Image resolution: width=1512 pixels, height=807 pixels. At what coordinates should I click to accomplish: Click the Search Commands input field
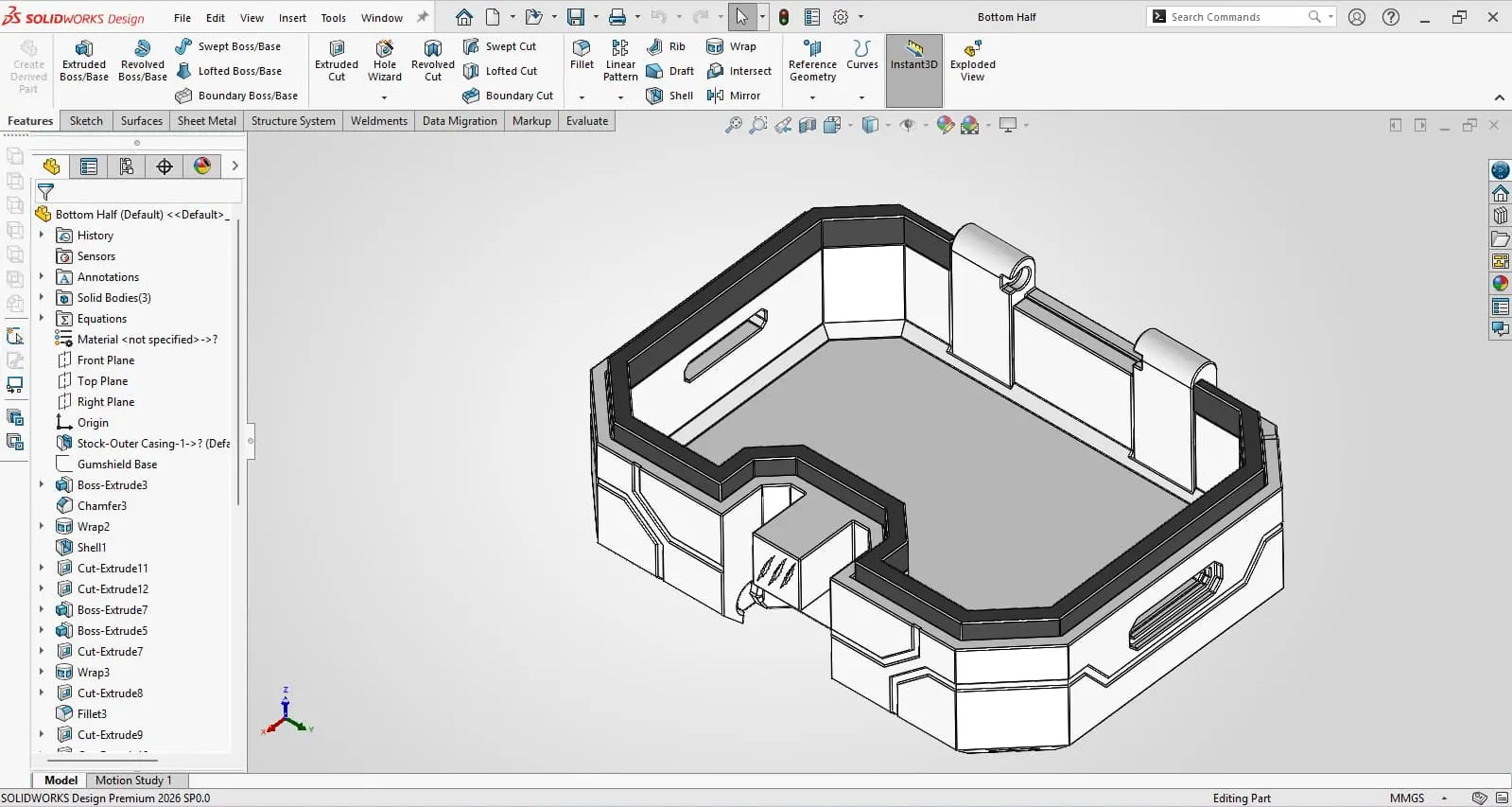1237,17
